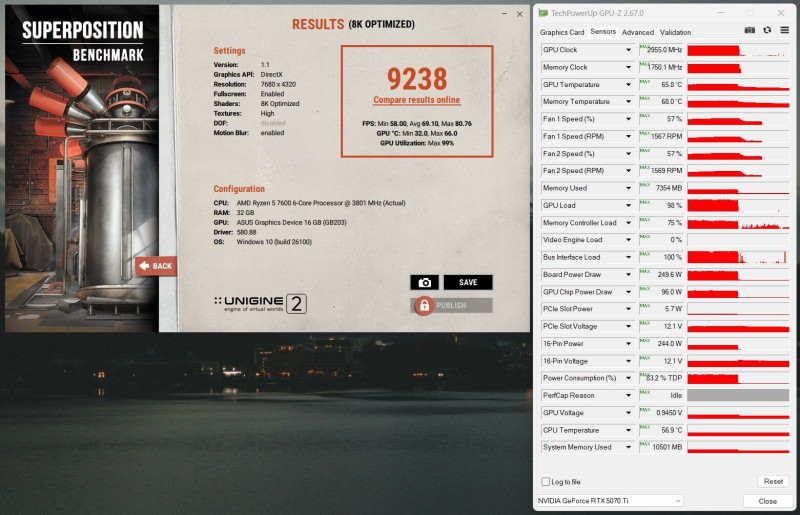
Task: Expand the GPU Clock sensor dropdown
Action: (628, 50)
